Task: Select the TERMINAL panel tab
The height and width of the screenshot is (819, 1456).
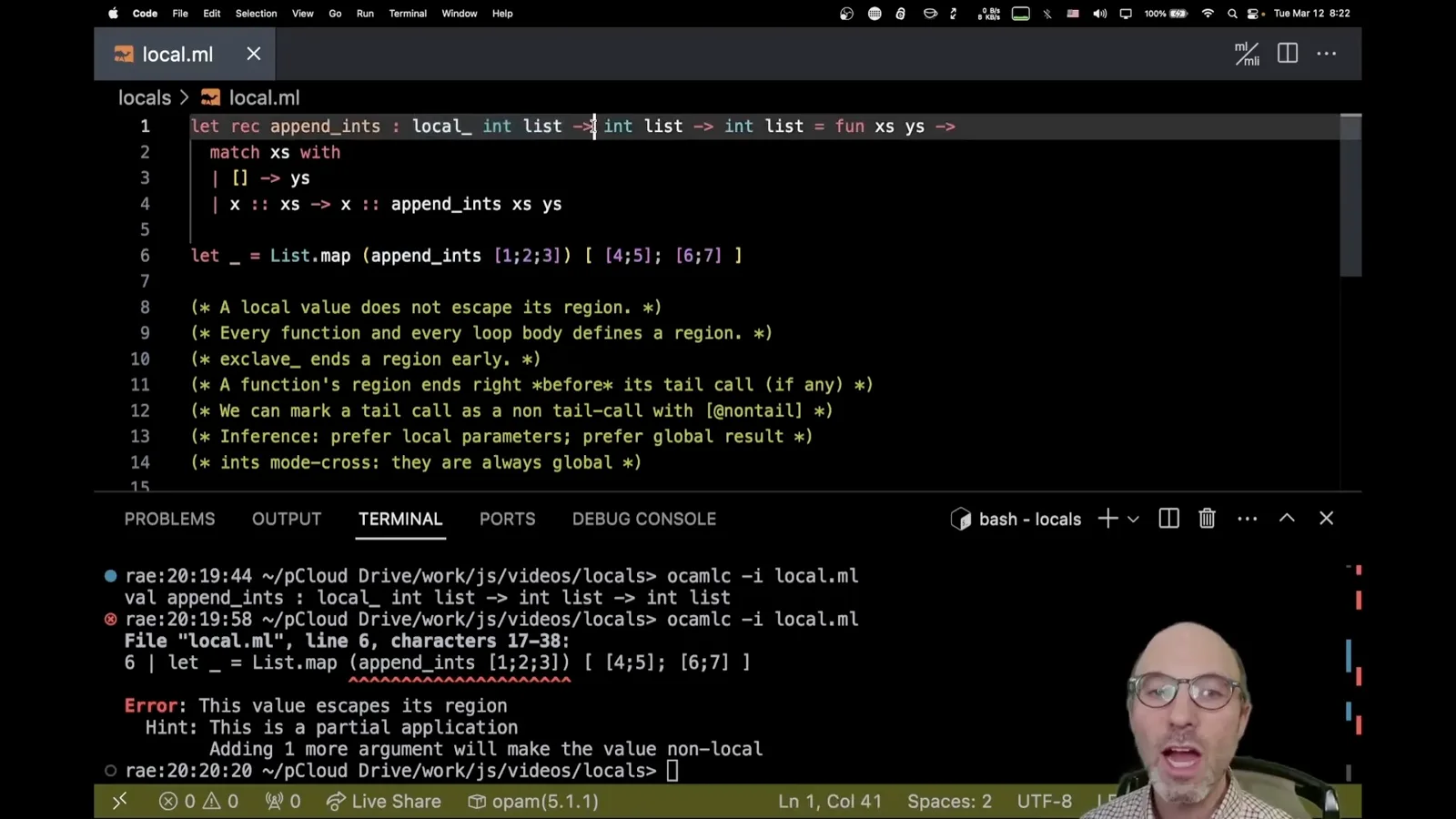Action: 400,519
